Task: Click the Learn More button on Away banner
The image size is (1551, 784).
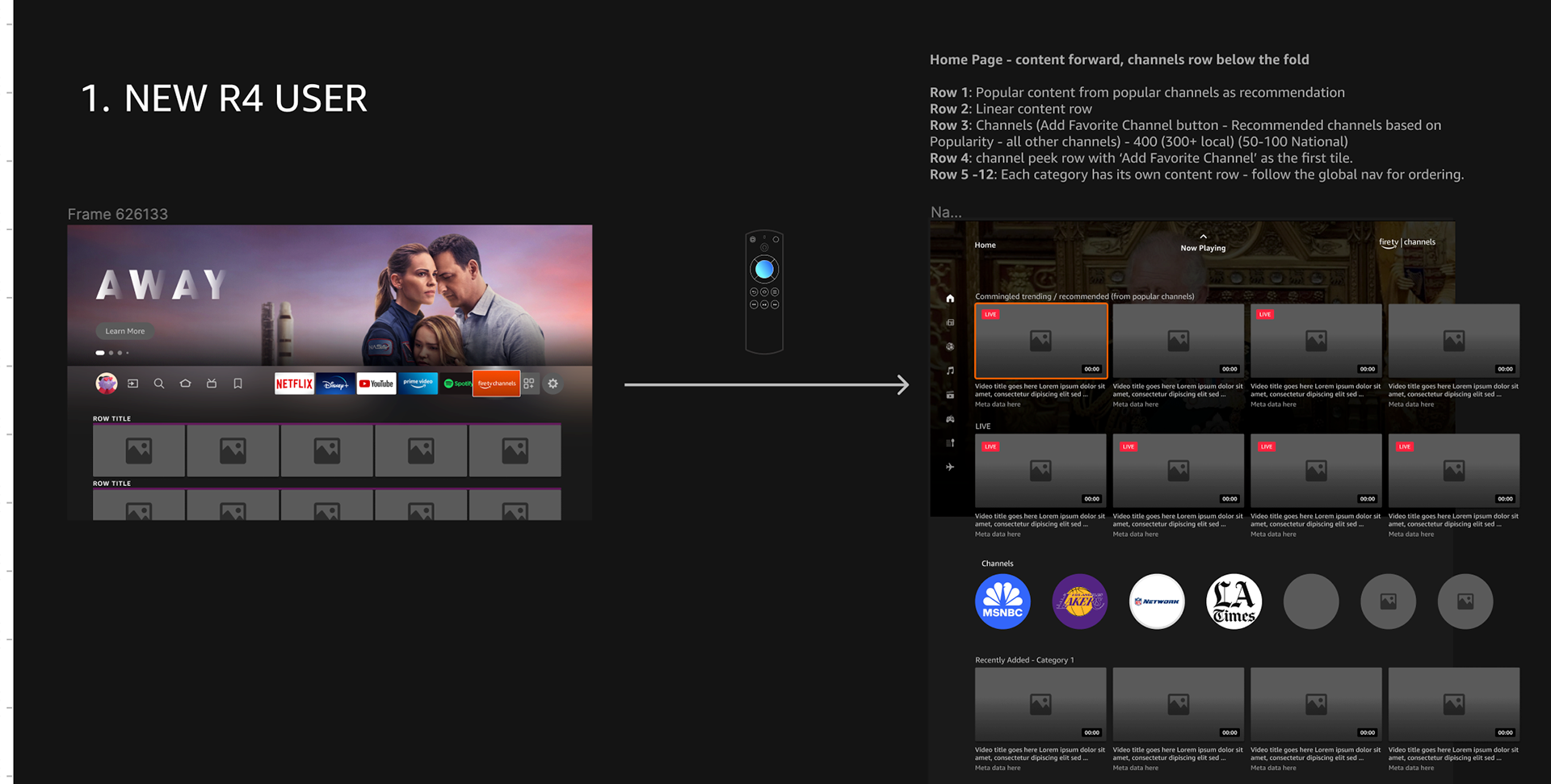Action: tap(125, 331)
